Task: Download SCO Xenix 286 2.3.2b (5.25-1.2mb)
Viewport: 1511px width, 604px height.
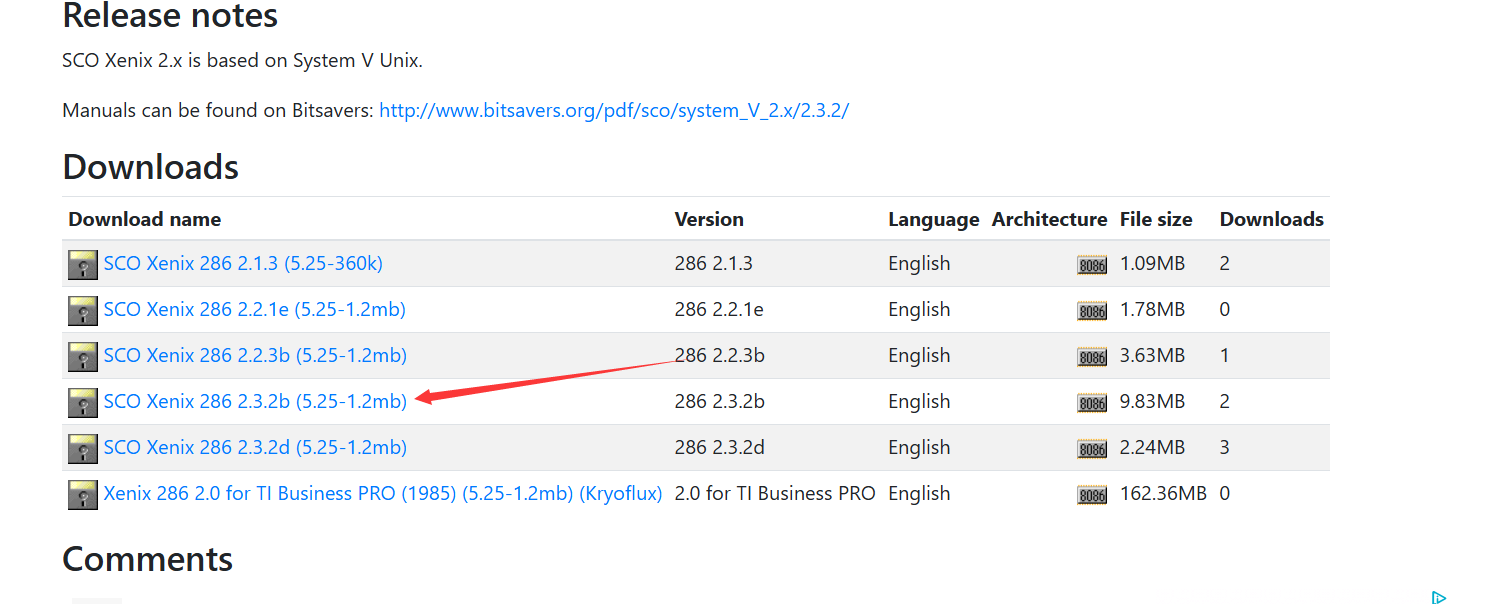Action: click(x=255, y=402)
